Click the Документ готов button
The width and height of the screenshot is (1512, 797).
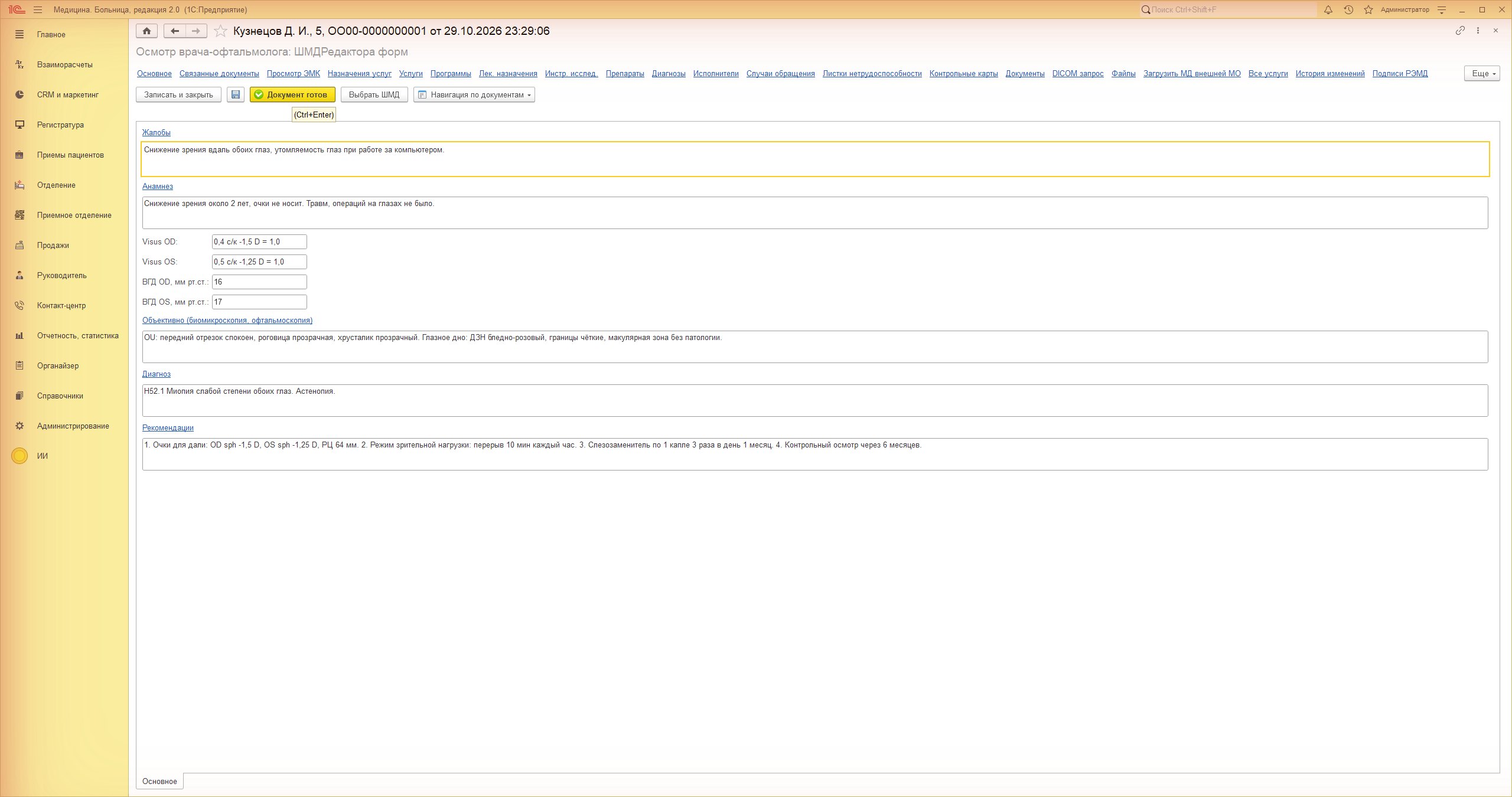click(x=292, y=94)
